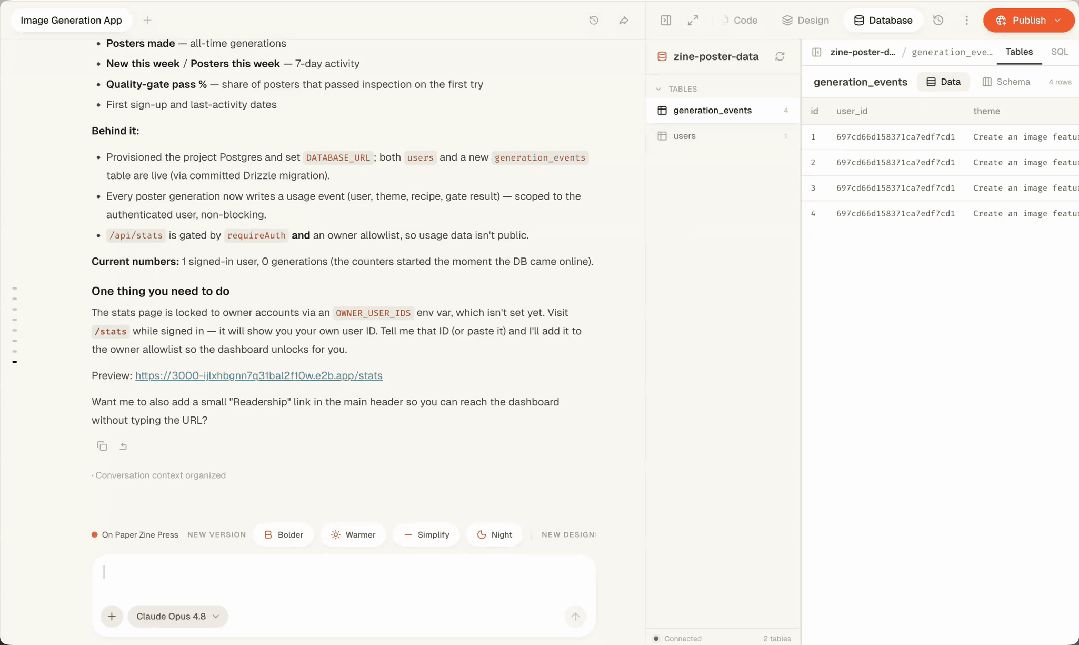Select the Tables tab
The width and height of the screenshot is (1079, 645).
click(x=1019, y=52)
